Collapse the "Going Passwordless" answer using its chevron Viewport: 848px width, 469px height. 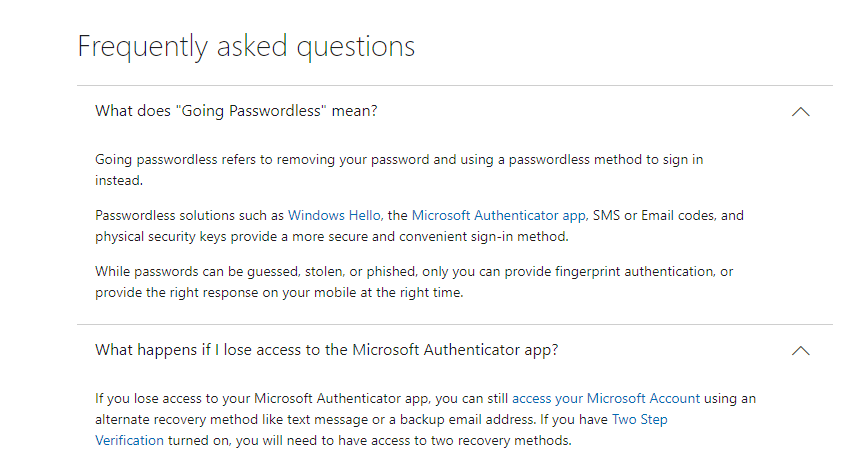point(800,112)
